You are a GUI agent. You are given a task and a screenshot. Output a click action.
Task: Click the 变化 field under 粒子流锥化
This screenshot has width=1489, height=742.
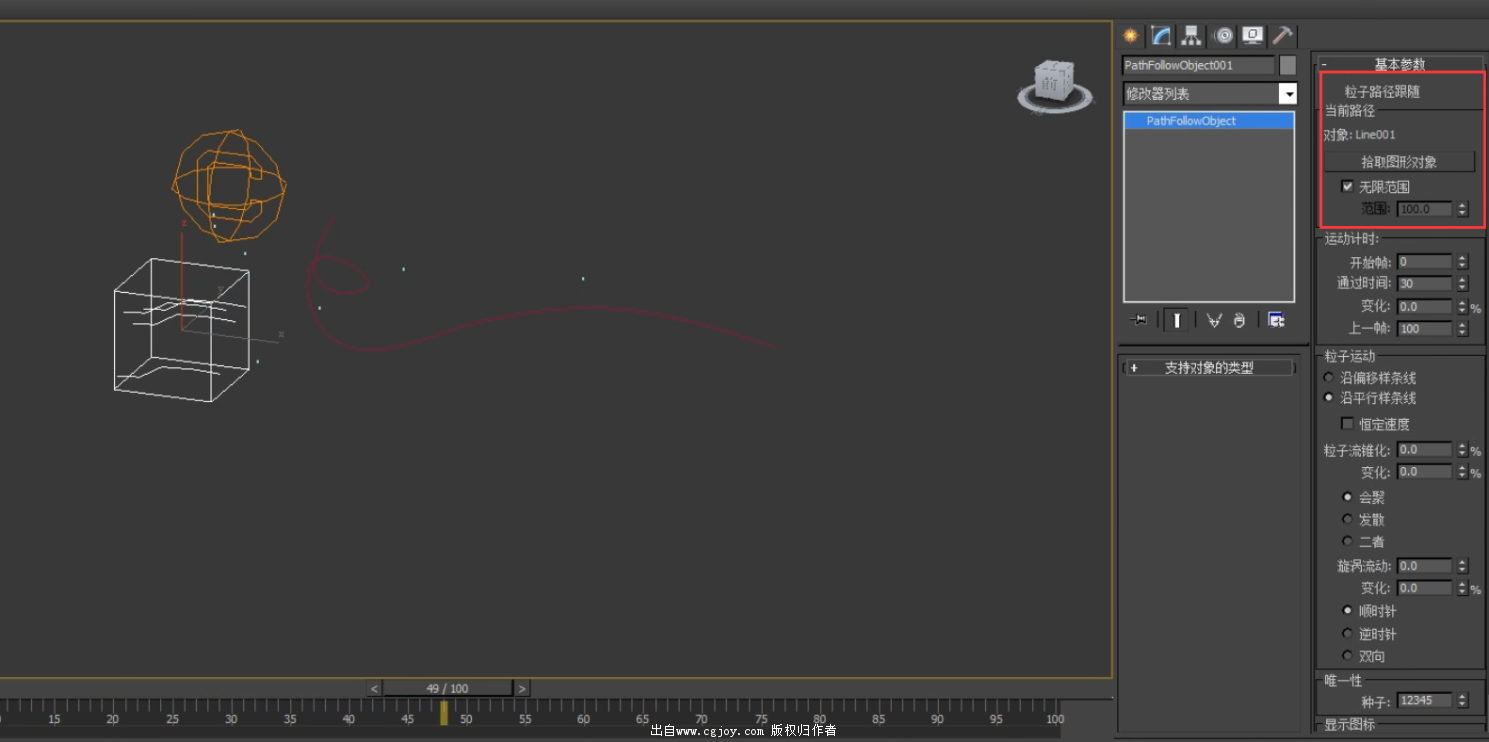(x=1425, y=472)
